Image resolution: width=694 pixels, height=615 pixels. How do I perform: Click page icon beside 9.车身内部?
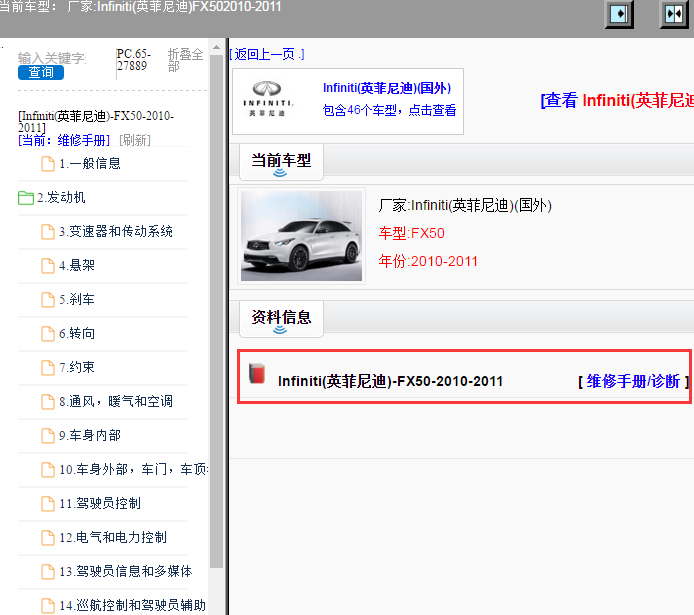[48, 436]
